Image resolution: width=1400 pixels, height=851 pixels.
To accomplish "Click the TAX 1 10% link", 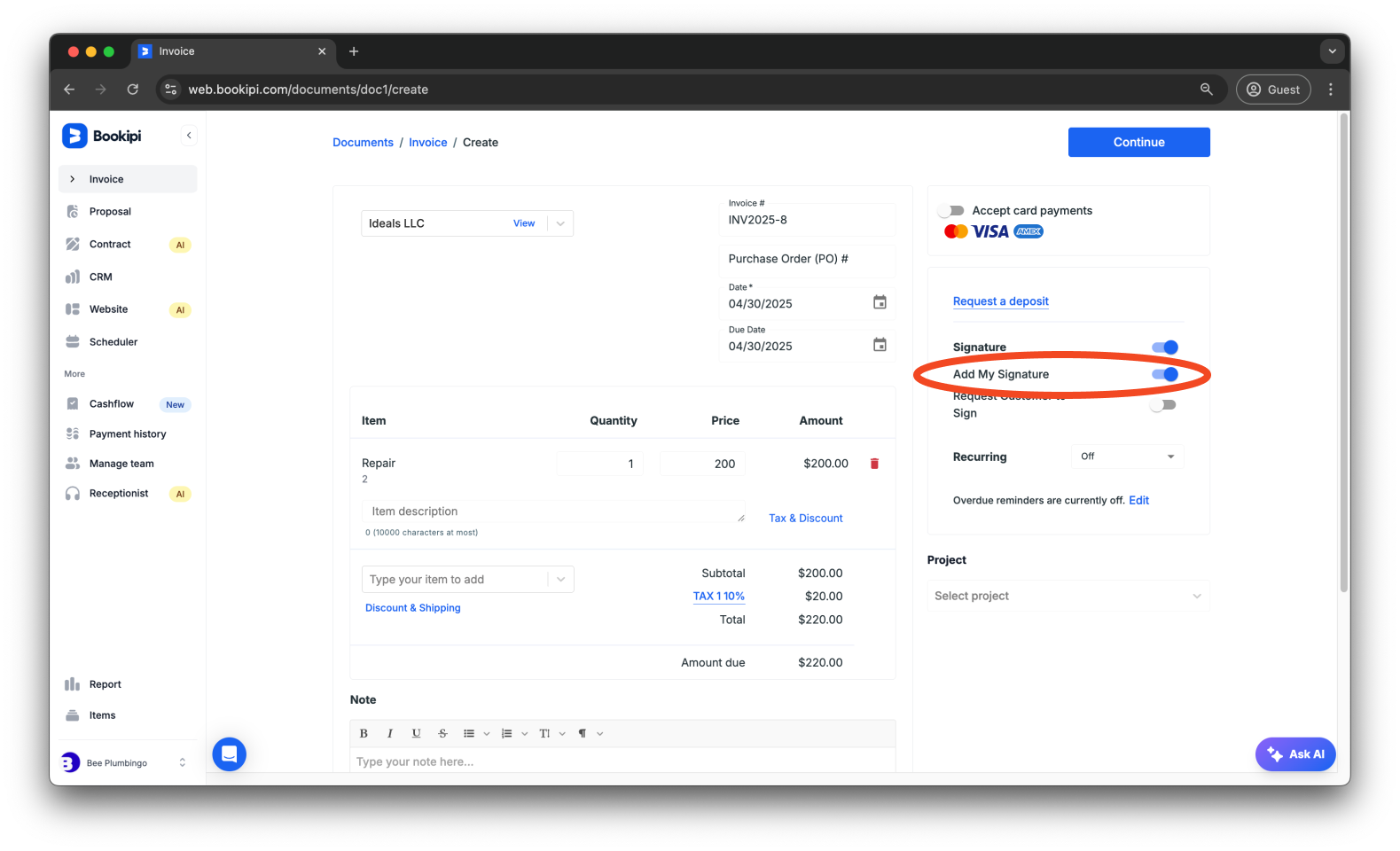I will [718, 597].
